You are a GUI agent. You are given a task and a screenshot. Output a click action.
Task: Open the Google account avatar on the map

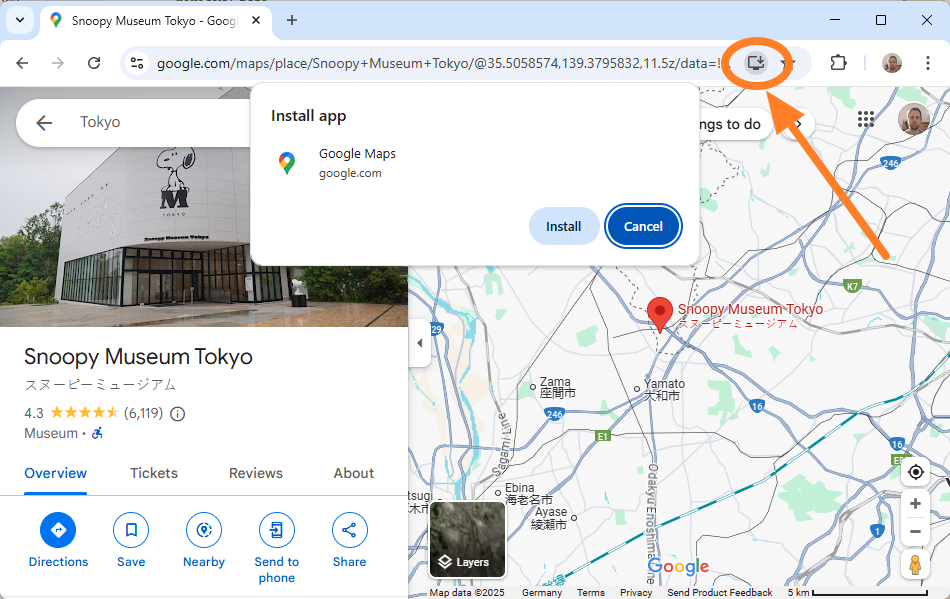coord(914,119)
